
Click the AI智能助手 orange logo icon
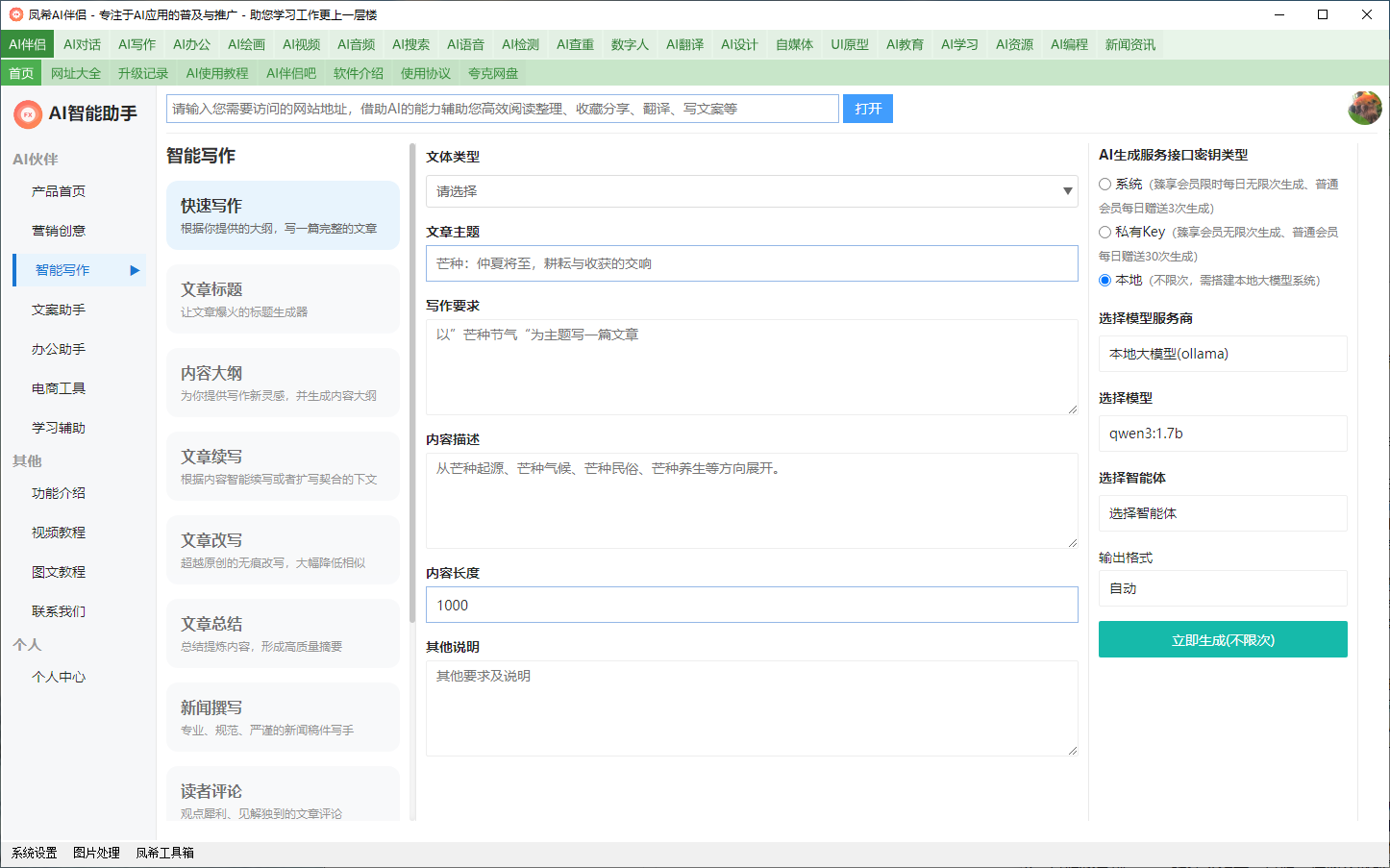pos(28,114)
